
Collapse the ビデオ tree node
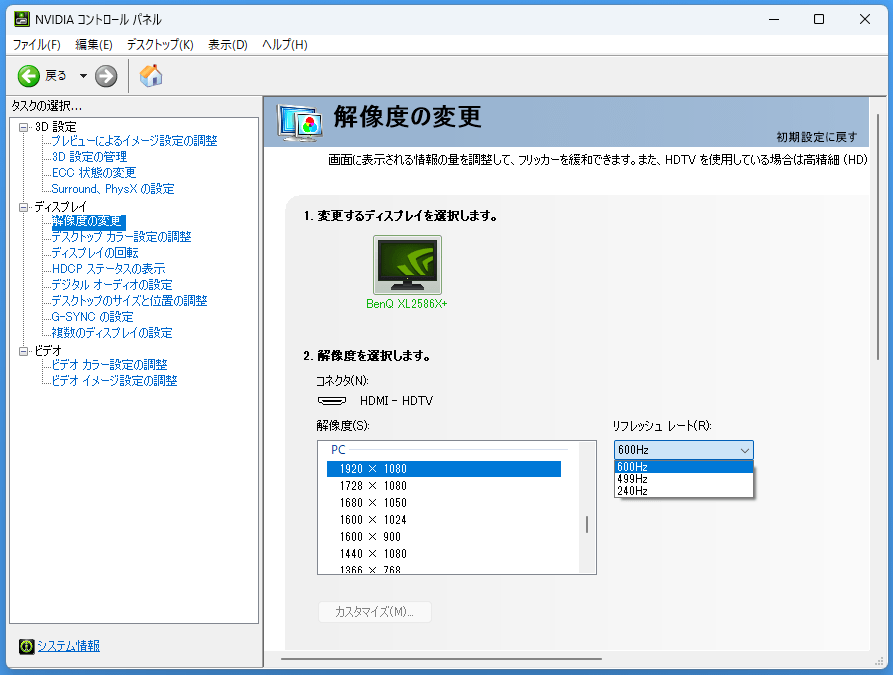pyautogui.click(x=23, y=351)
